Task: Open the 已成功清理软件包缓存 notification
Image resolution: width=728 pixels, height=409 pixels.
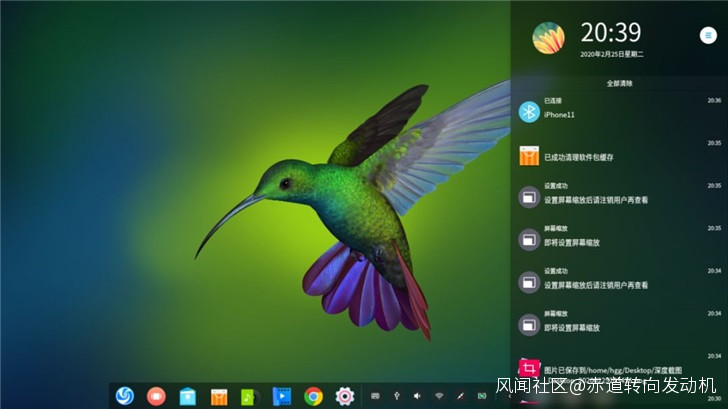Action: click(578, 157)
